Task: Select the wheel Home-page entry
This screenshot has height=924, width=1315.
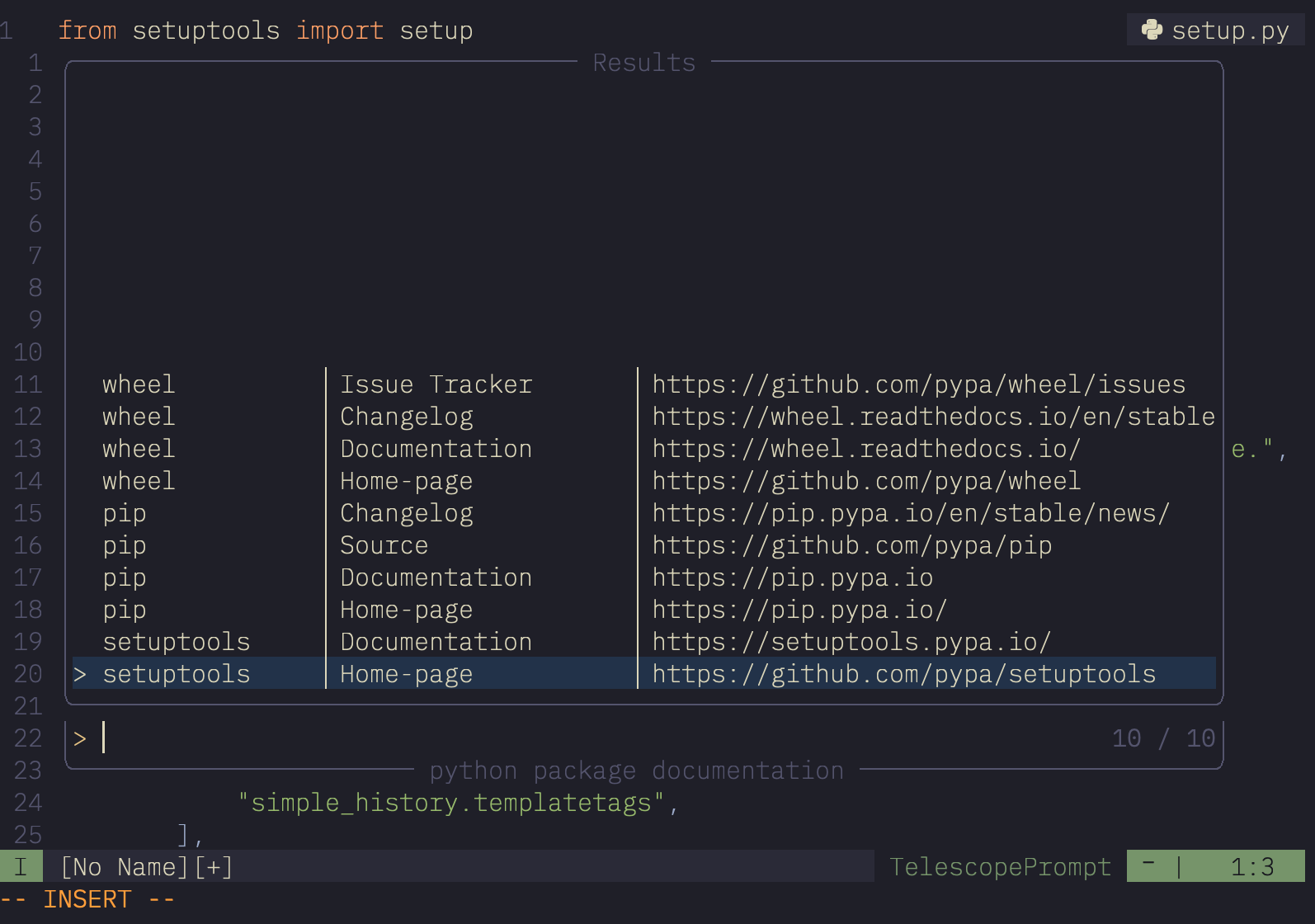Action: (644, 481)
